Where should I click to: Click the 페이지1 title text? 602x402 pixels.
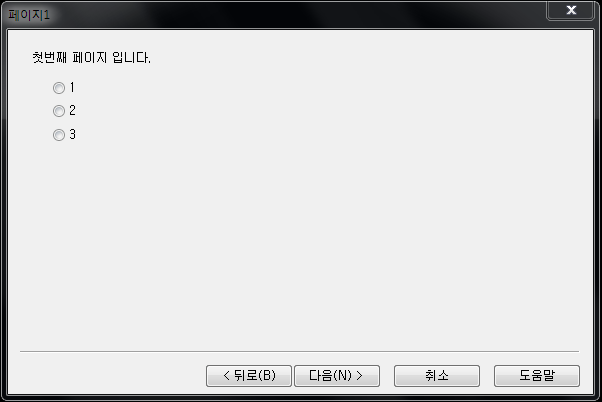click(29, 15)
